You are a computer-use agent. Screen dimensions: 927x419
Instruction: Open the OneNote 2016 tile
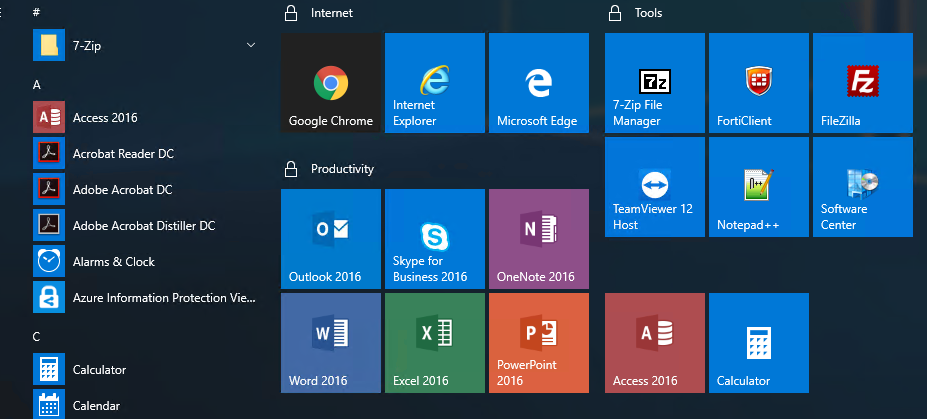[538, 239]
